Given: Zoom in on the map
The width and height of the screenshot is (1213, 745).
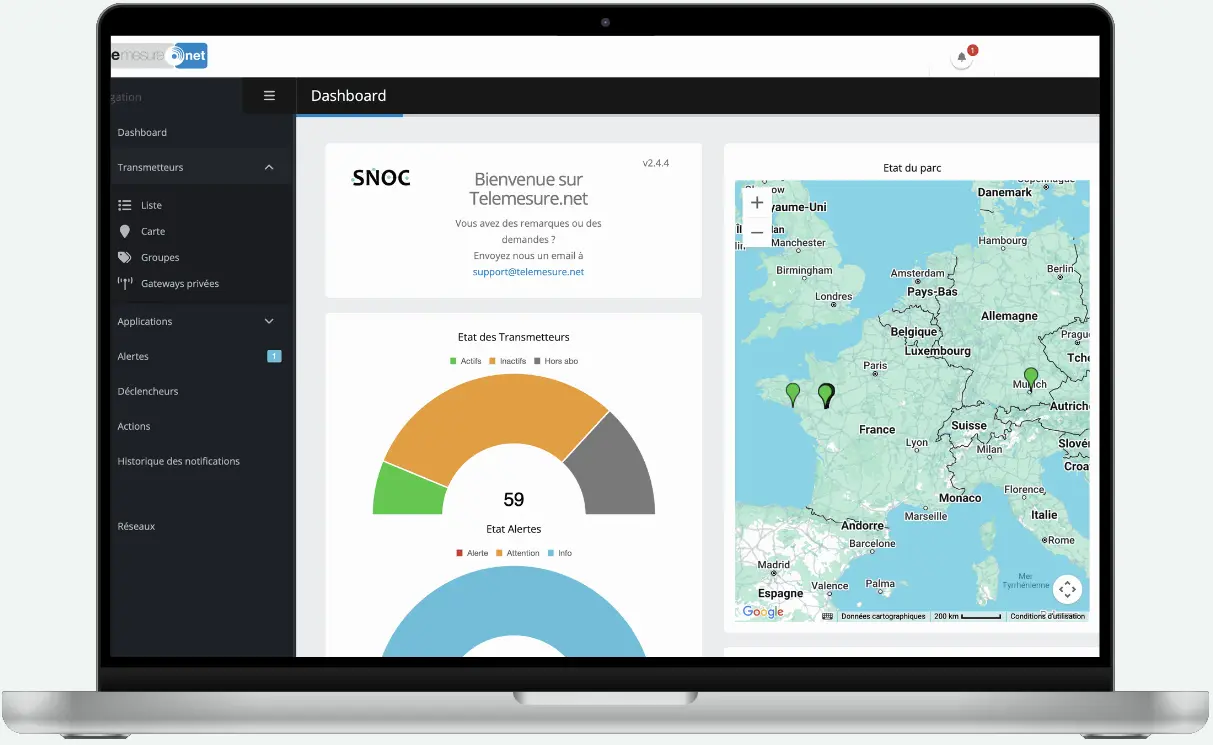Looking at the screenshot, I should [757, 203].
